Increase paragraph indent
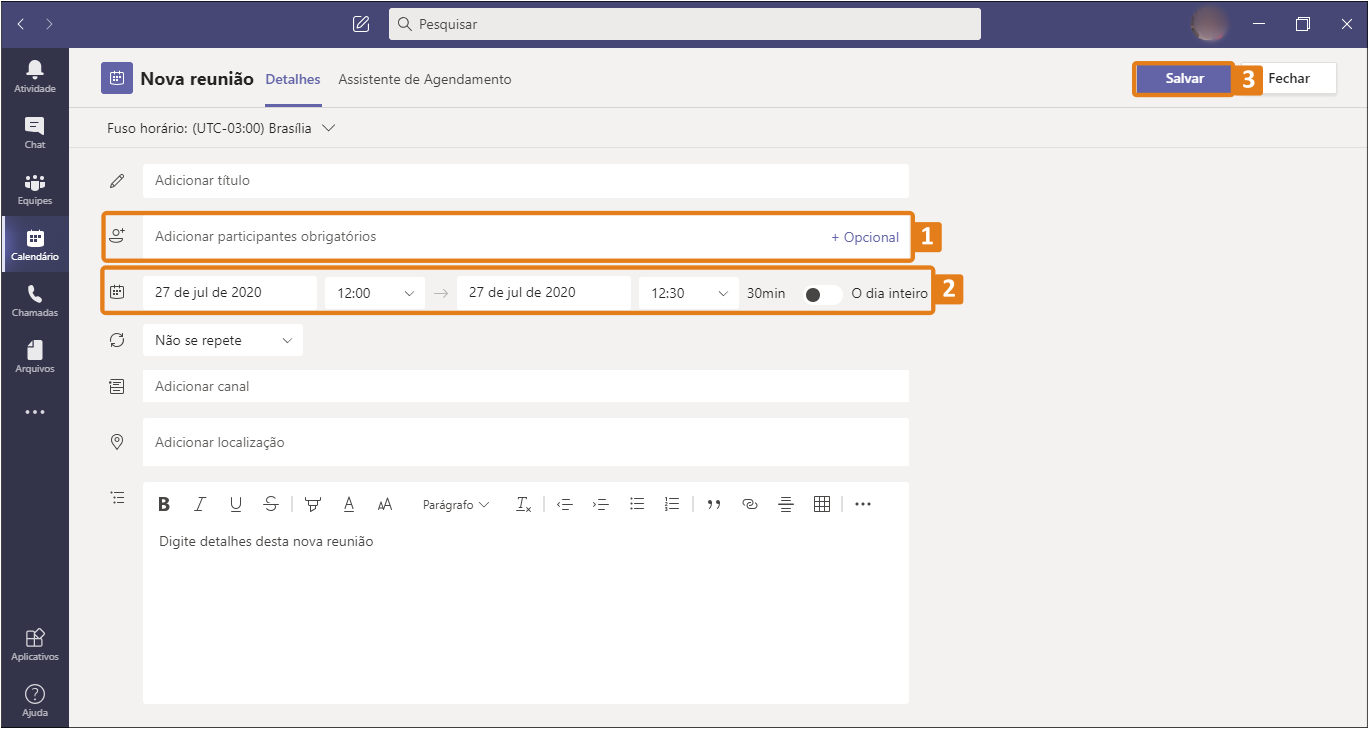The width and height of the screenshot is (1369, 729). tap(601, 505)
